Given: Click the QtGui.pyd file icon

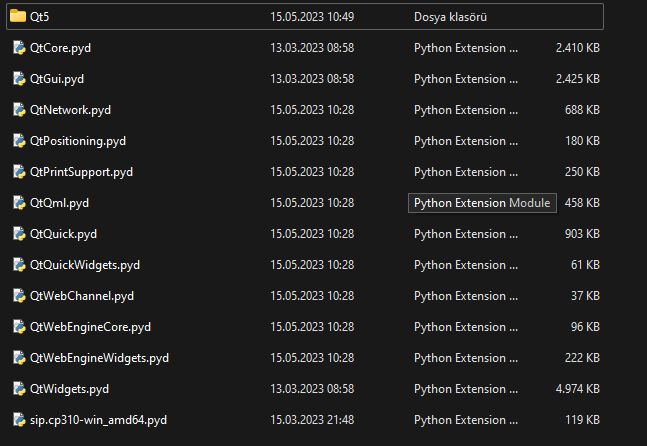Looking at the screenshot, I should (19, 78).
